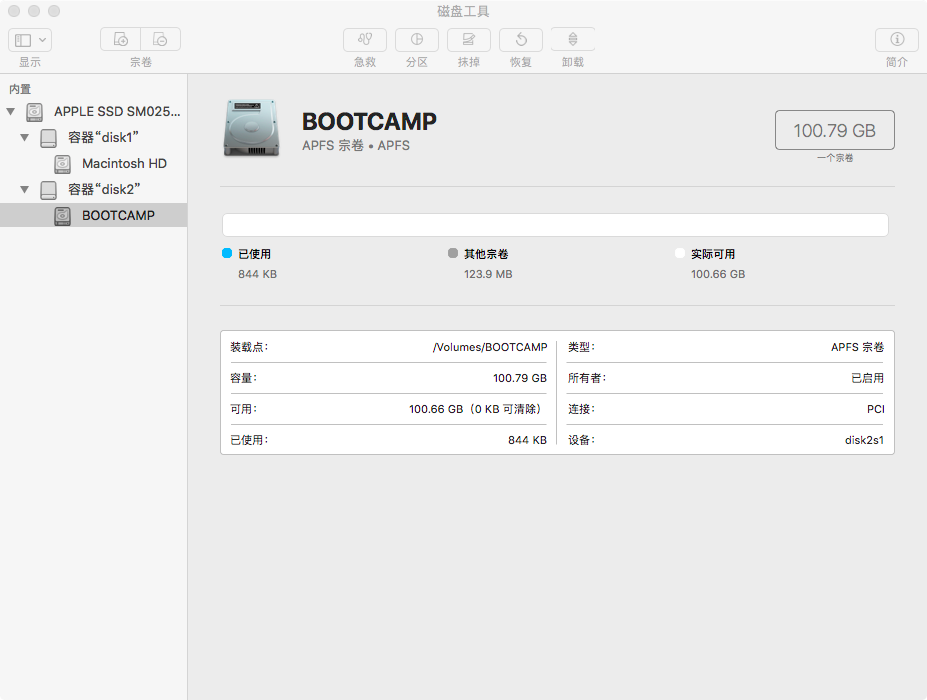Open the Partition (分区) tool

pyautogui.click(x=416, y=40)
